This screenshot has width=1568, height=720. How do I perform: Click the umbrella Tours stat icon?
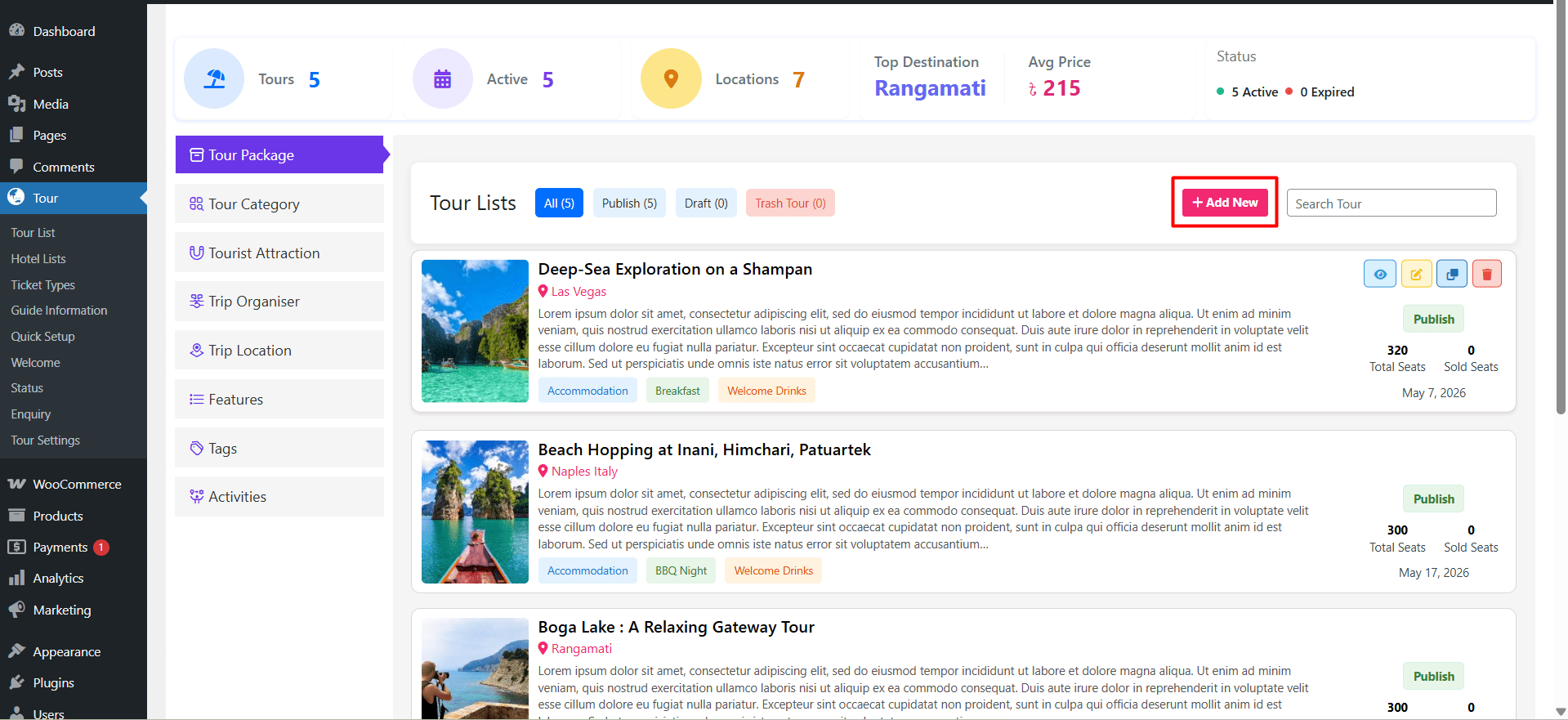pyautogui.click(x=214, y=79)
